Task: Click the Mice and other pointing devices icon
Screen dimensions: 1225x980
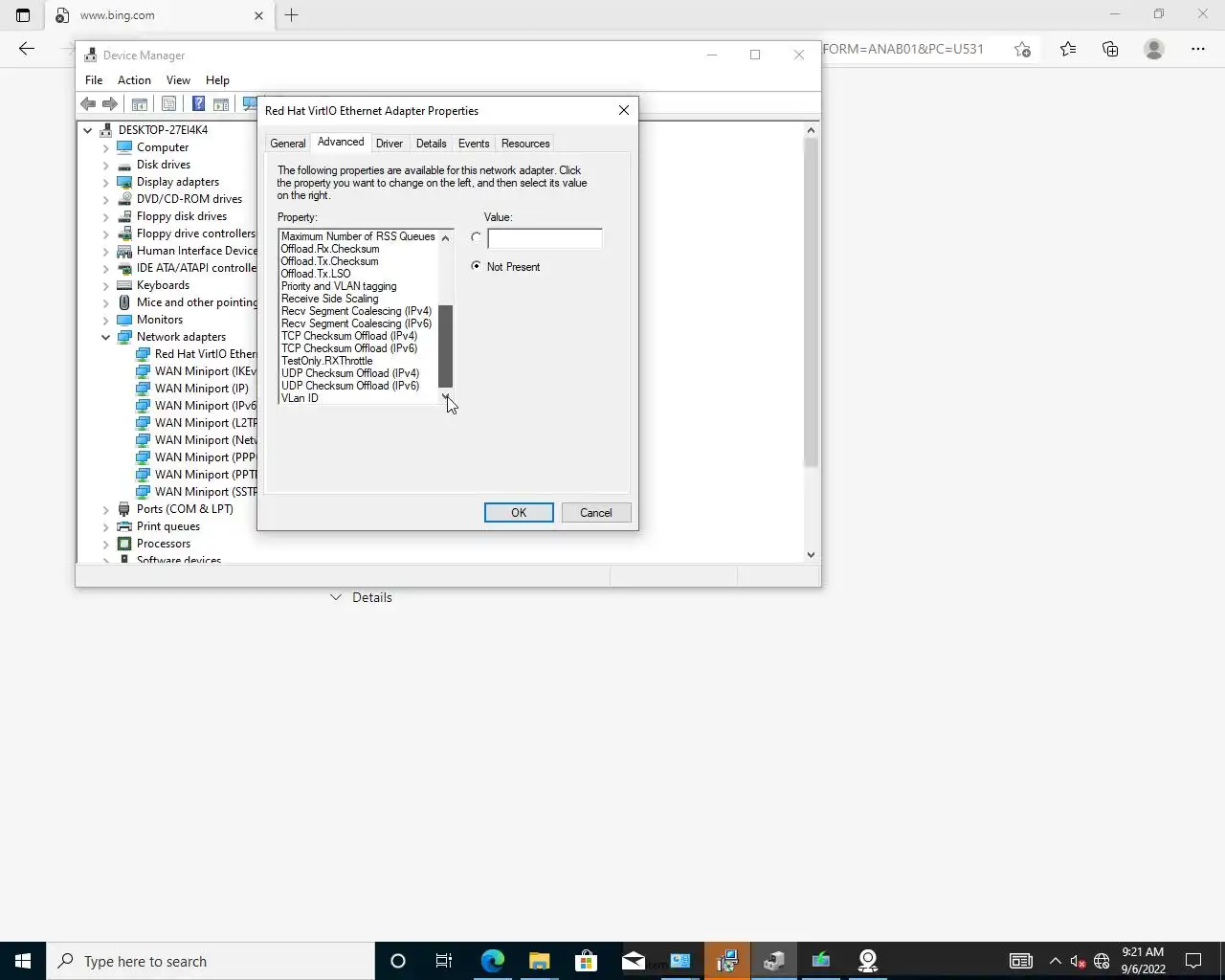Action: (124, 302)
